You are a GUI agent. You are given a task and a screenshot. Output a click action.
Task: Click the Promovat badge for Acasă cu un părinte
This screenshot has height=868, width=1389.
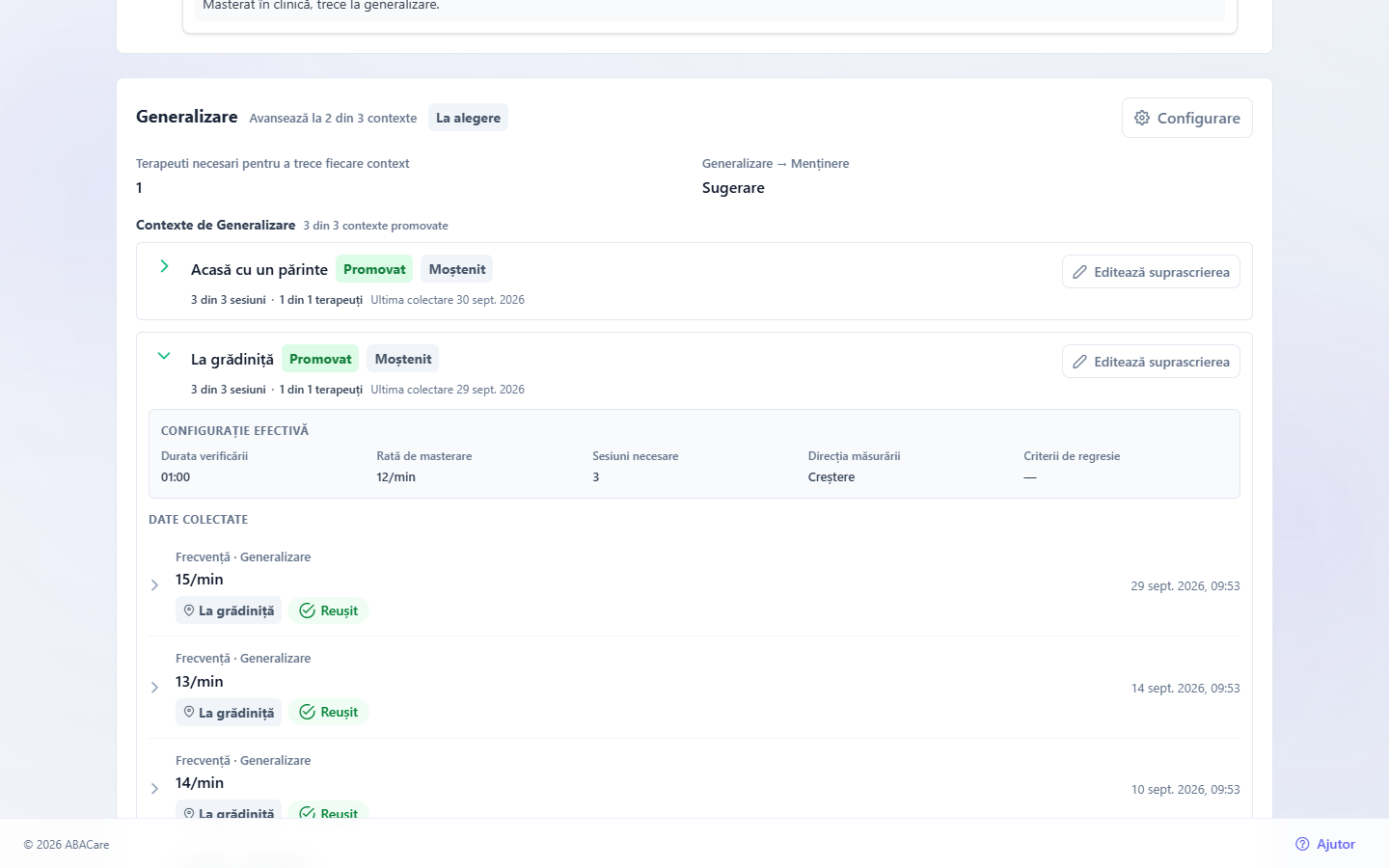click(374, 269)
